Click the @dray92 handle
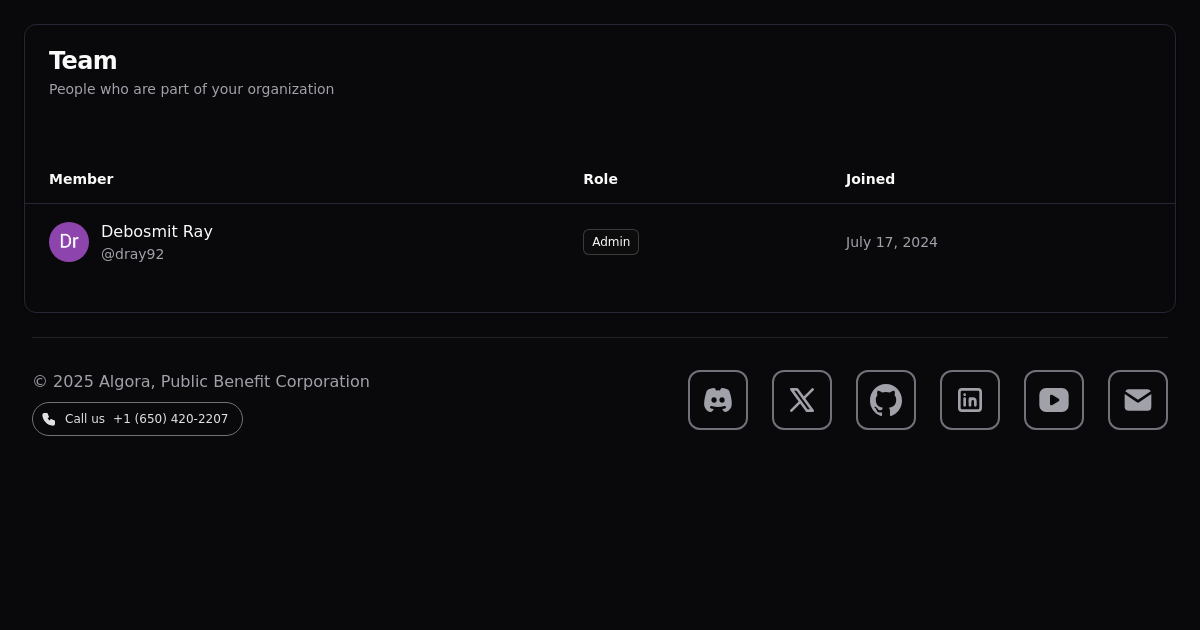The height and width of the screenshot is (630, 1200). point(132,254)
